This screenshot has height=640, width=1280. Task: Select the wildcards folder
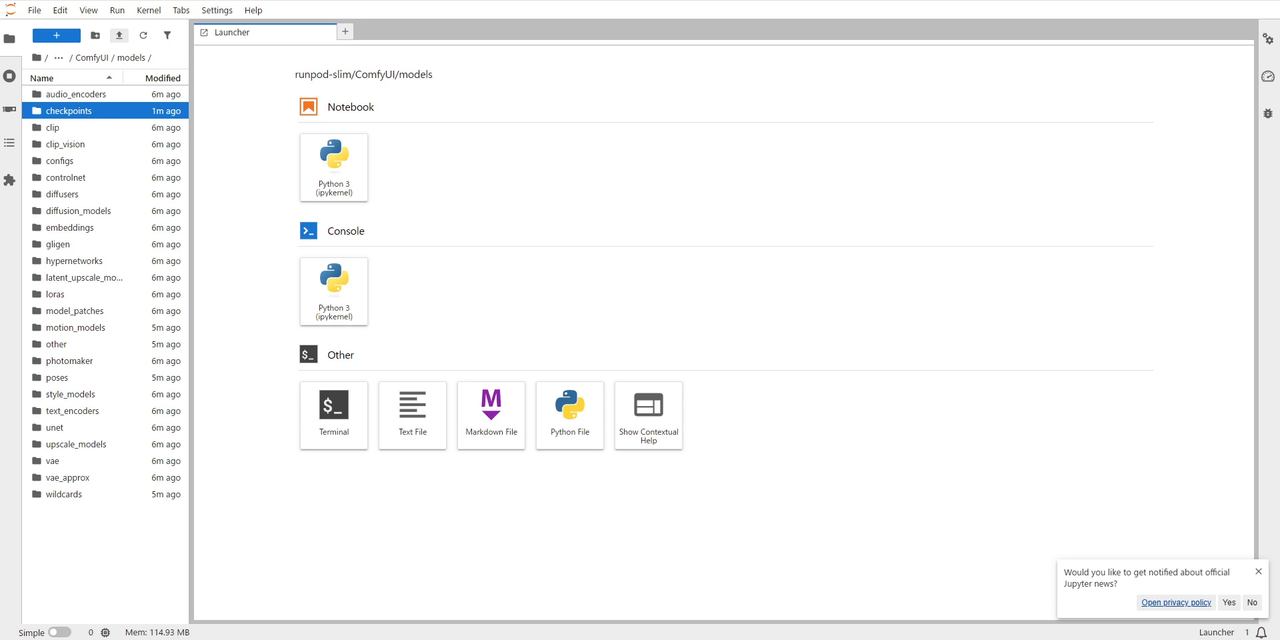(105, 494)
